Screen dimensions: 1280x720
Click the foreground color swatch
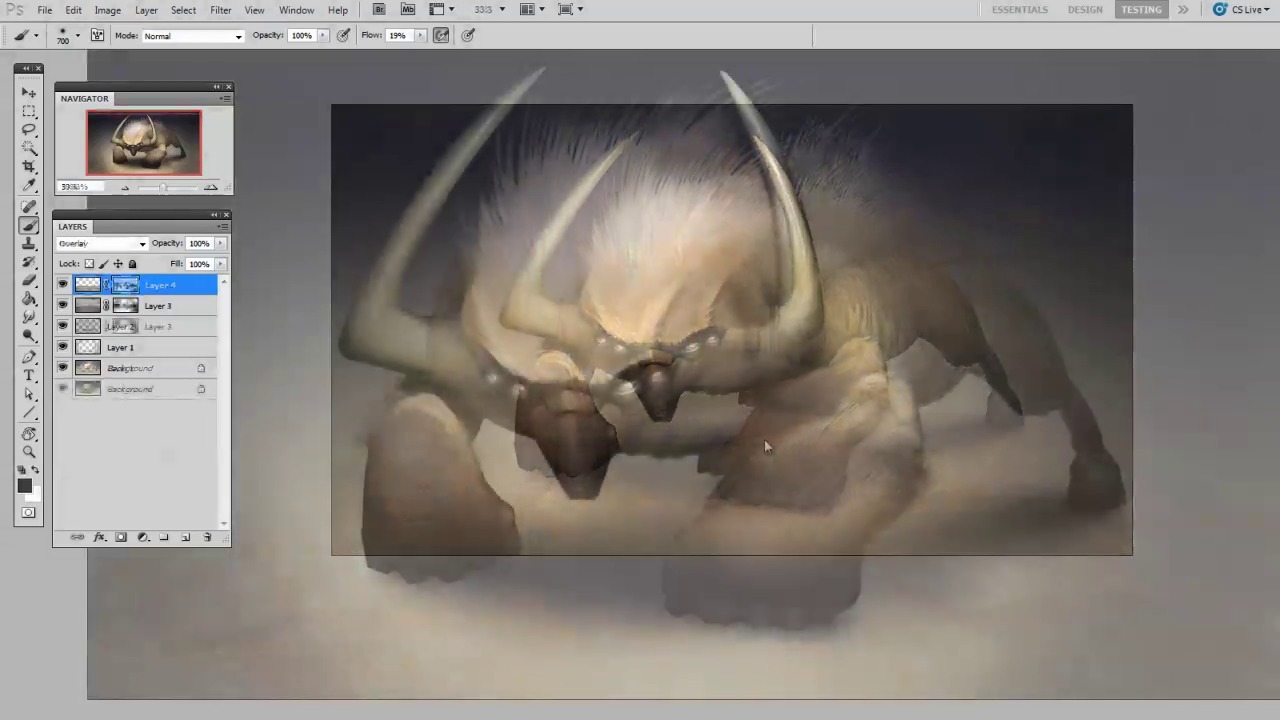(x=24, y=486)
